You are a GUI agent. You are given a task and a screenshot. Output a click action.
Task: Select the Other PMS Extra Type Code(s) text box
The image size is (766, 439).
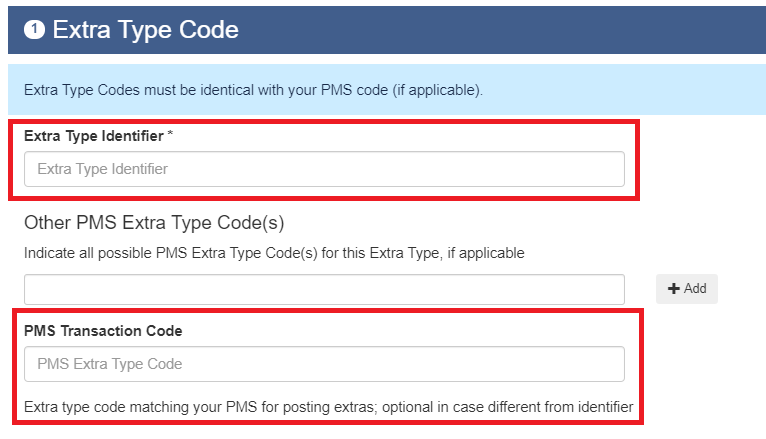tap(324, 289)
